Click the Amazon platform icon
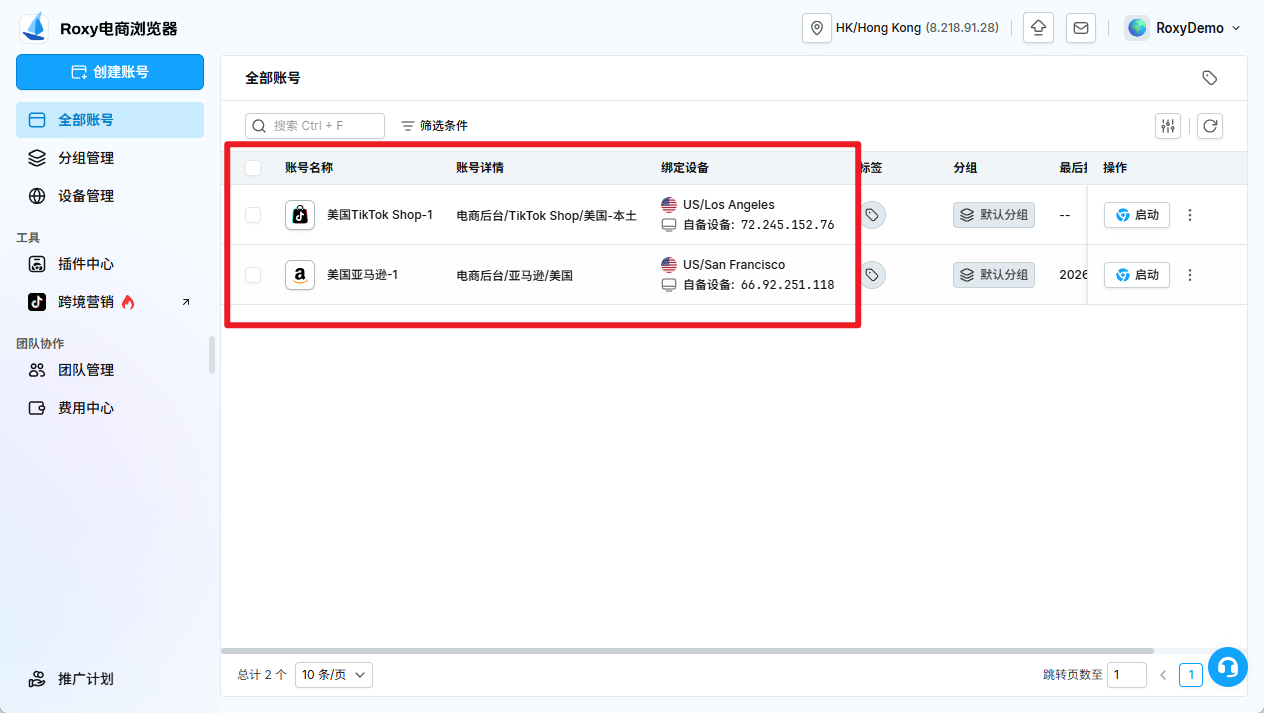The height and width of the screenshot is (713, 1264). [300, 275]
